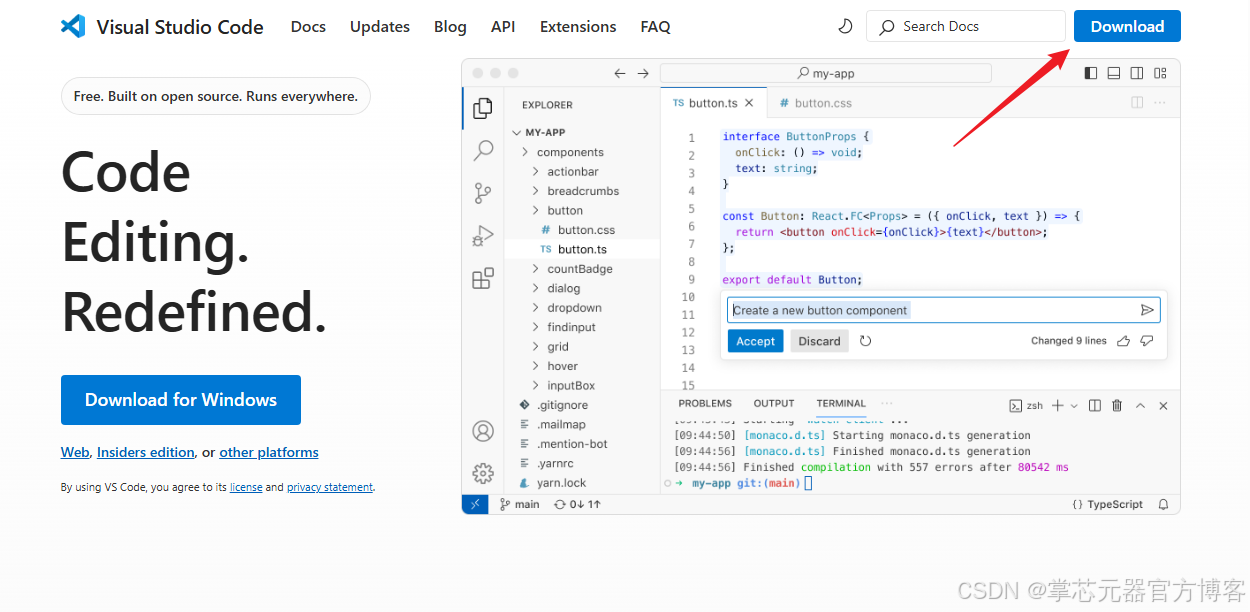Switch to the OUTPUT panel tab
The width and height of the screenshot is (1250, 612).
[x=774, y=404]
